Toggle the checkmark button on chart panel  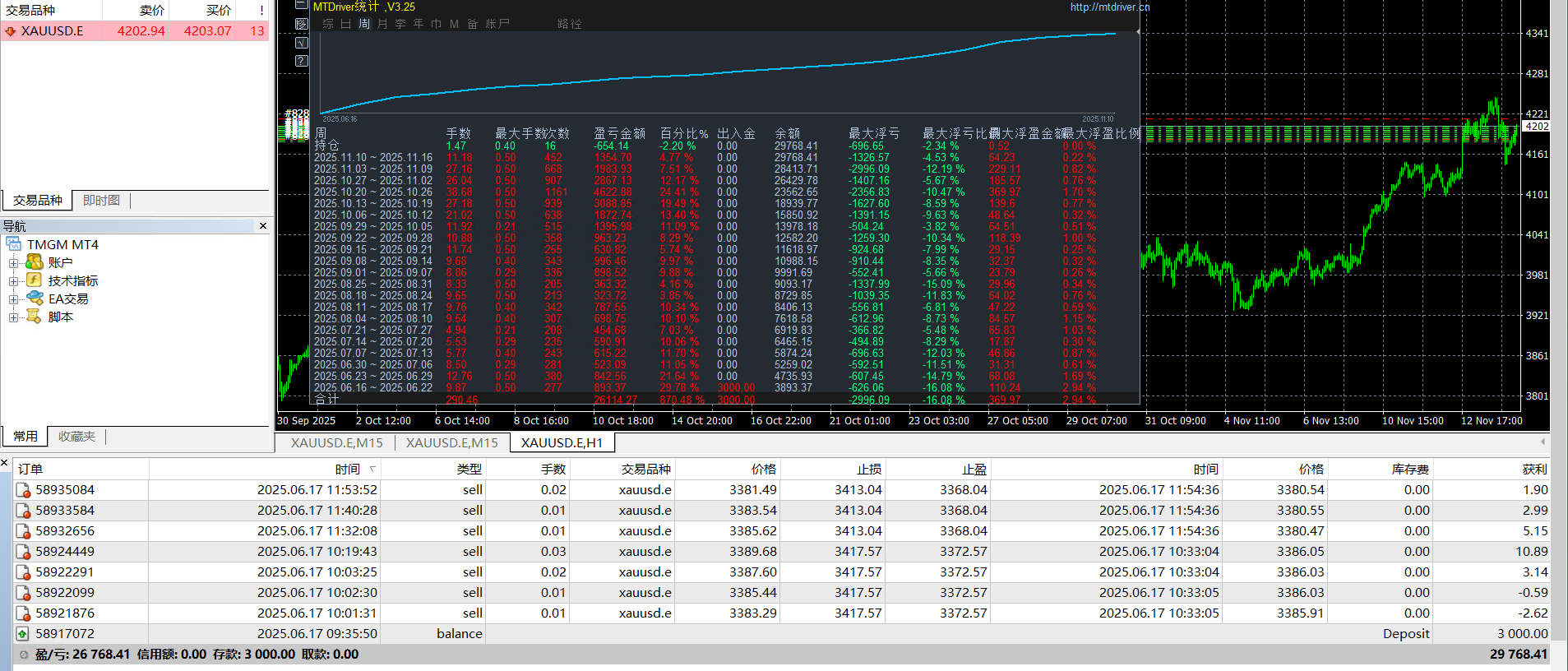tap(301, 43)
